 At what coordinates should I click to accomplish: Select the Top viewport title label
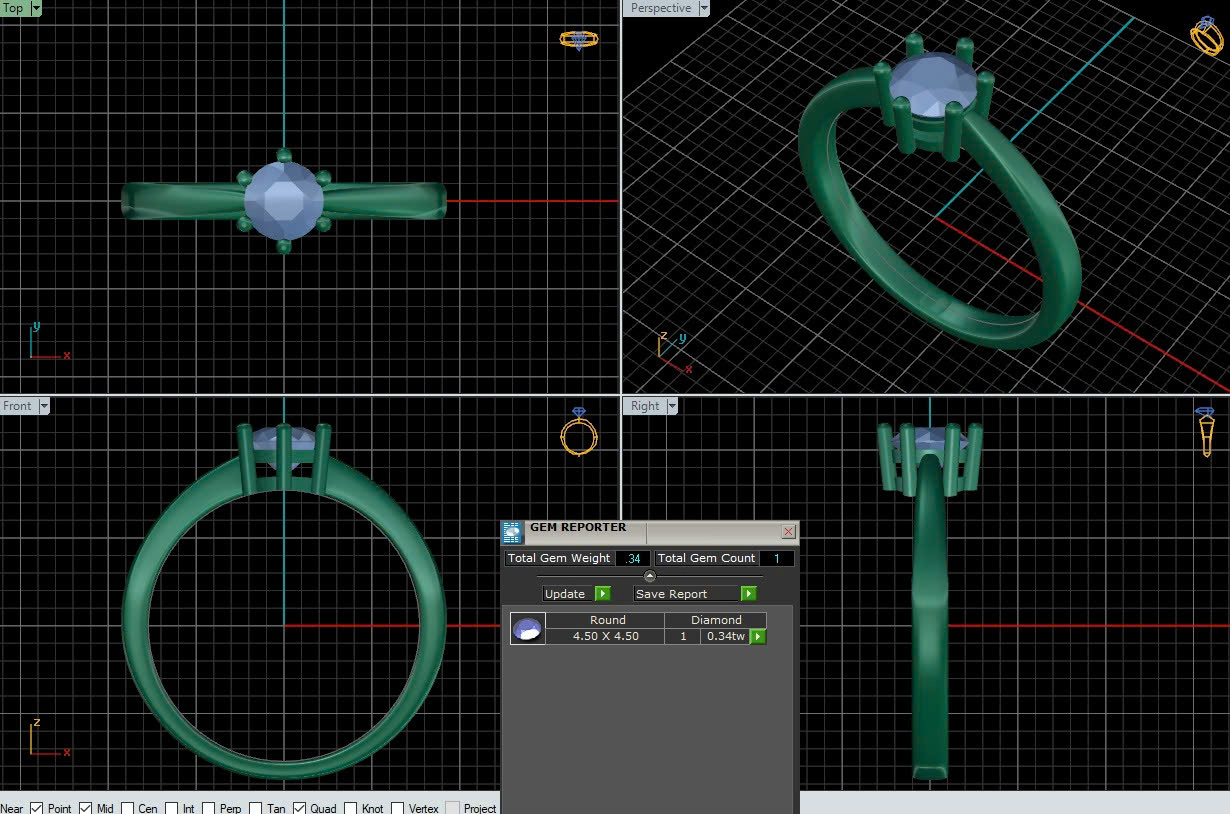(14, 8)
